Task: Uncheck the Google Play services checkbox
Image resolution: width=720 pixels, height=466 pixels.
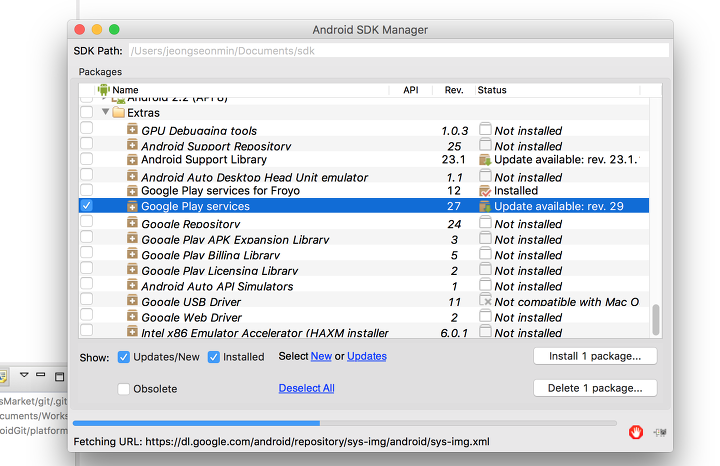Action: point(86,205)
